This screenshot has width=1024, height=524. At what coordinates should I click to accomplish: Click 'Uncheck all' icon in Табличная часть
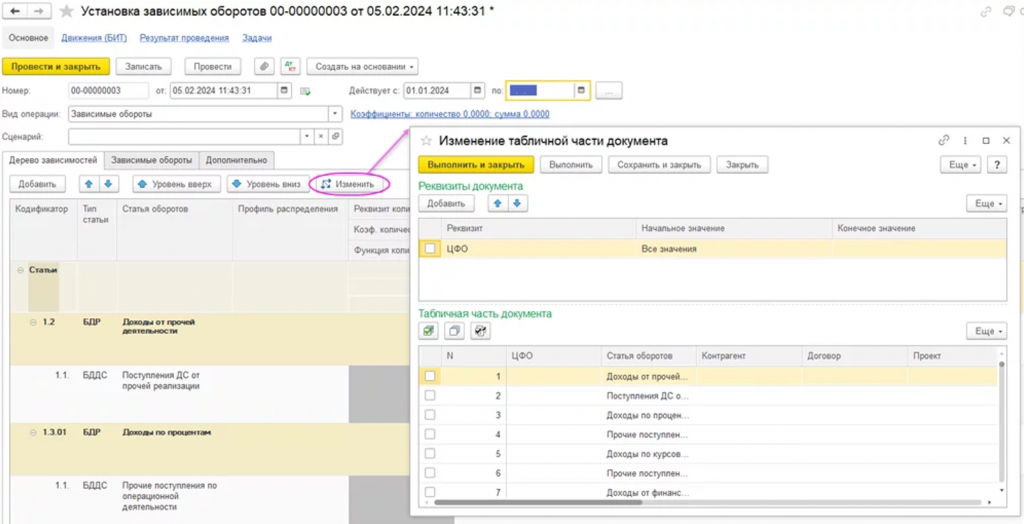point(455,331)
